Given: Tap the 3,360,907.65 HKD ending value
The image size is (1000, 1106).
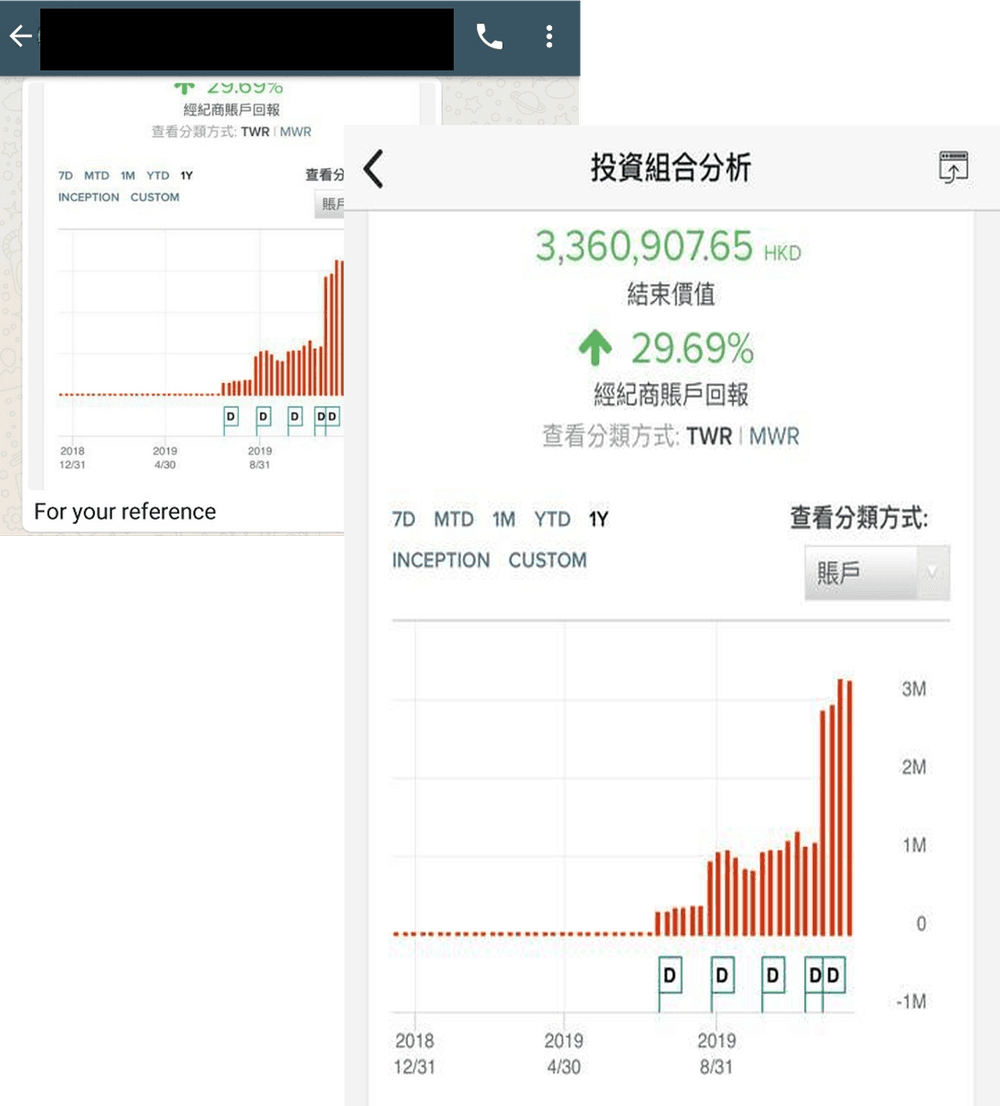Looking at the screenshot, I should point(668,247).
